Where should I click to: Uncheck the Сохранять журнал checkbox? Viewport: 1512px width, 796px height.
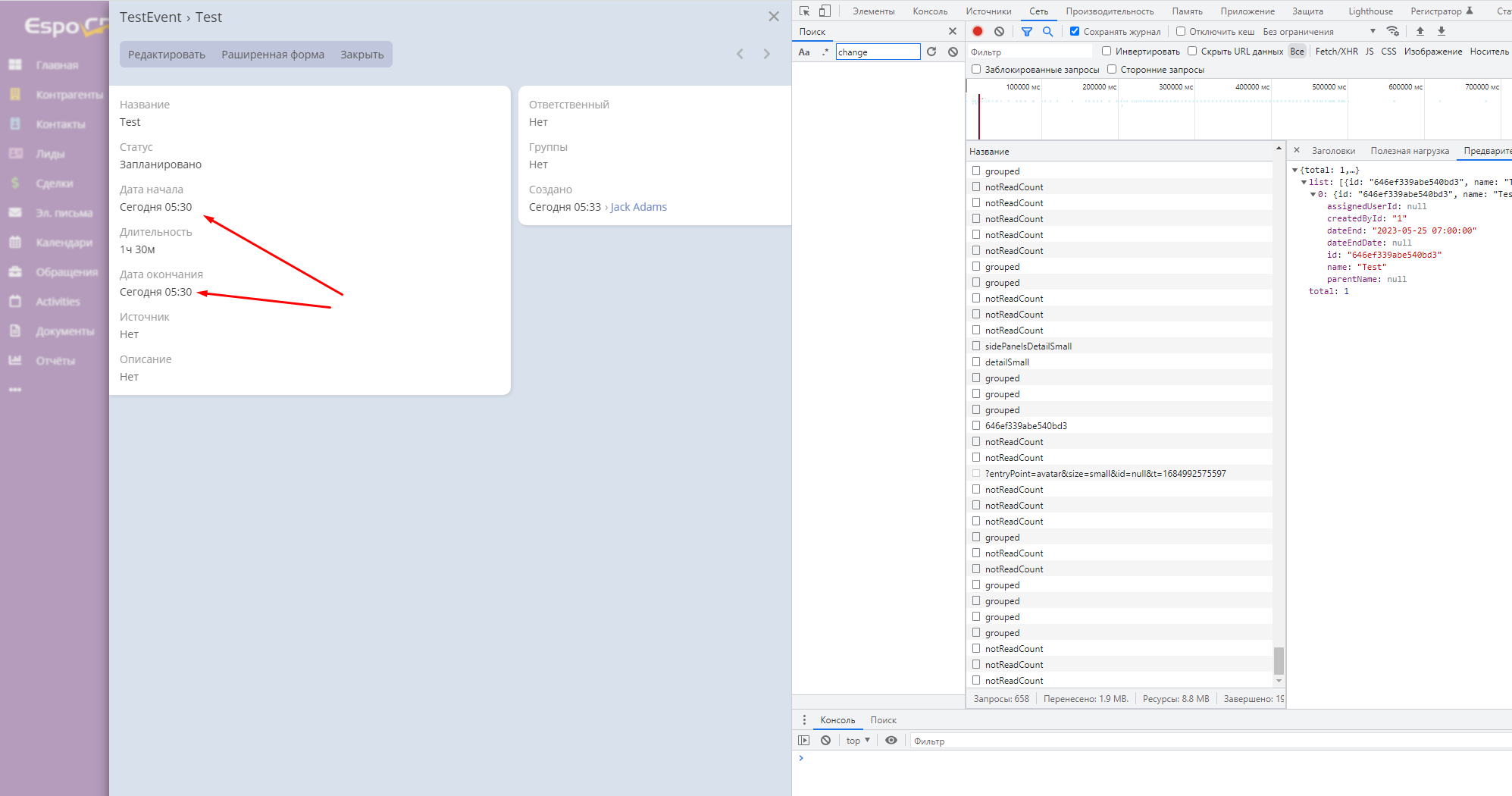point(1075,31)
